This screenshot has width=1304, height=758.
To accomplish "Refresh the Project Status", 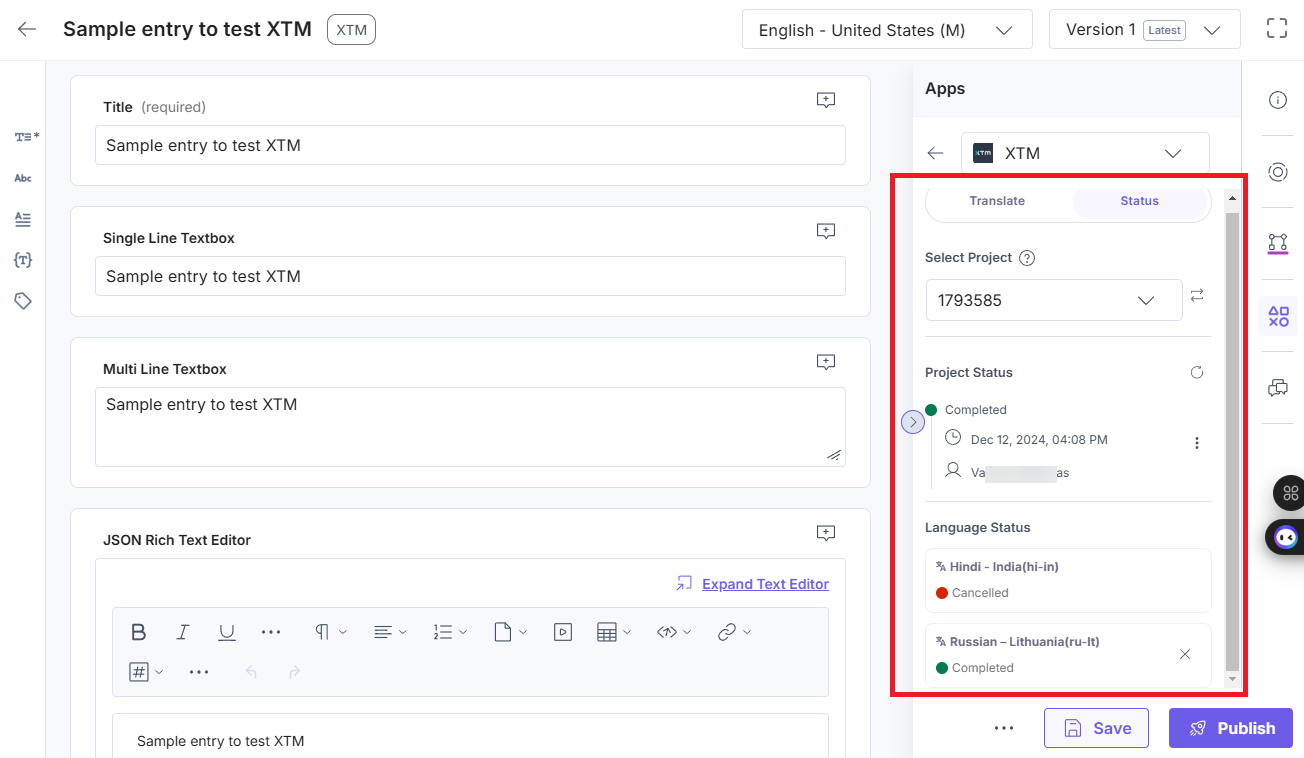I will tap(1197, 372).
